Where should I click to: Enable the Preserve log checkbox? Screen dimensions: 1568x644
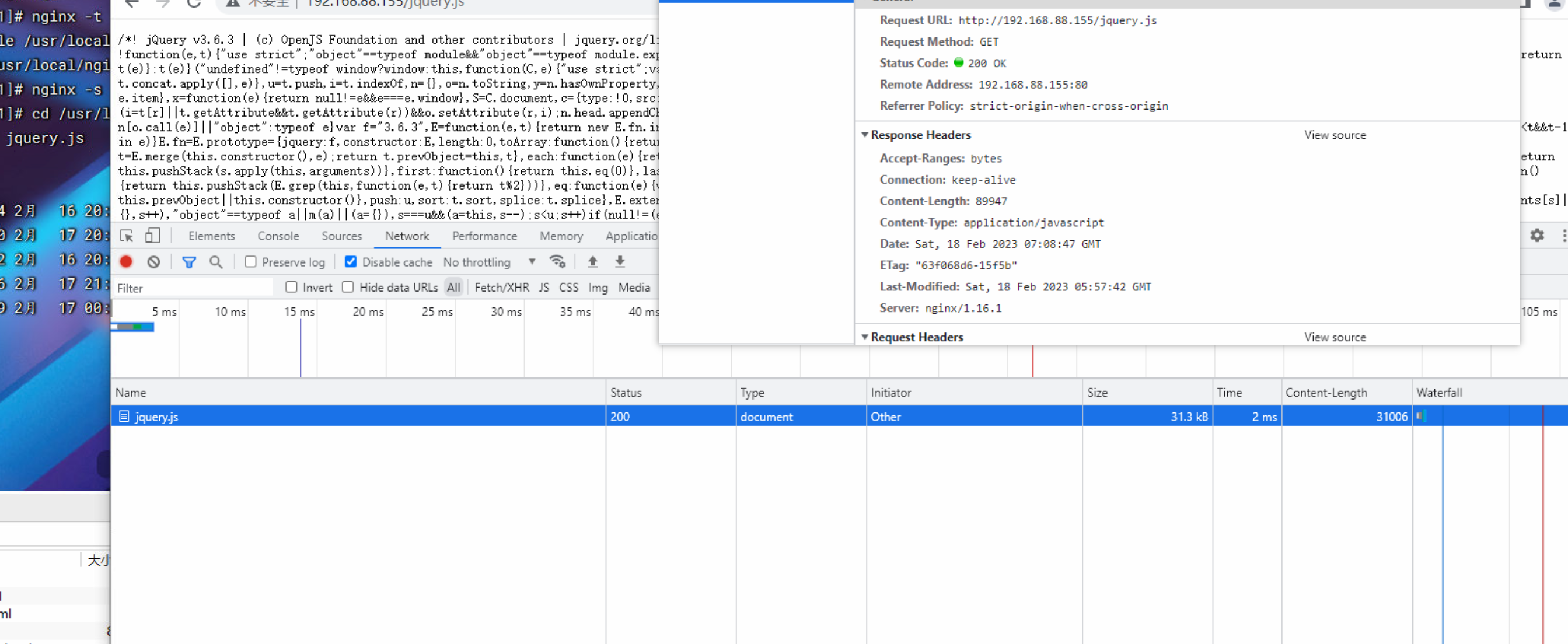click(x=250, y=262)
